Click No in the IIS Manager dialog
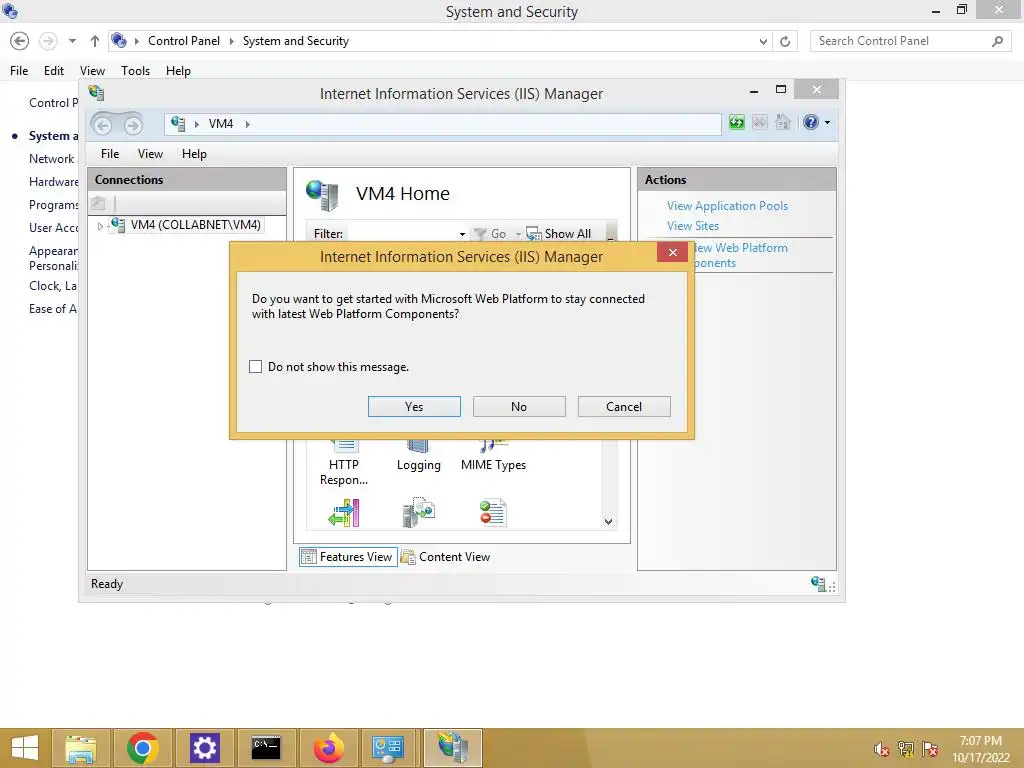The image size is (1024, 768). (519, 406)
